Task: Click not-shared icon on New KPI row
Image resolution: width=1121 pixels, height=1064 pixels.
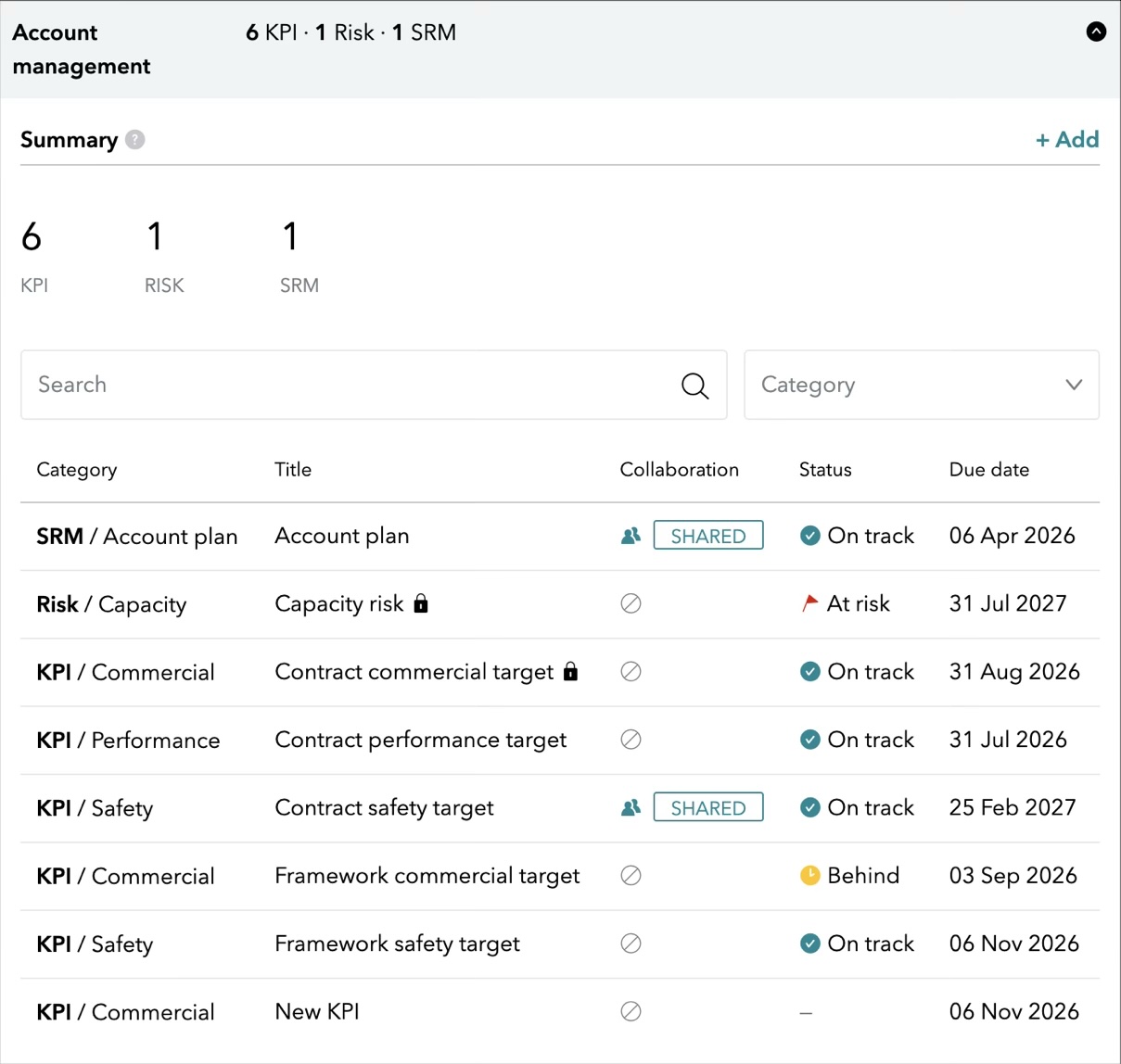Action: click(x=631, y=1011)
